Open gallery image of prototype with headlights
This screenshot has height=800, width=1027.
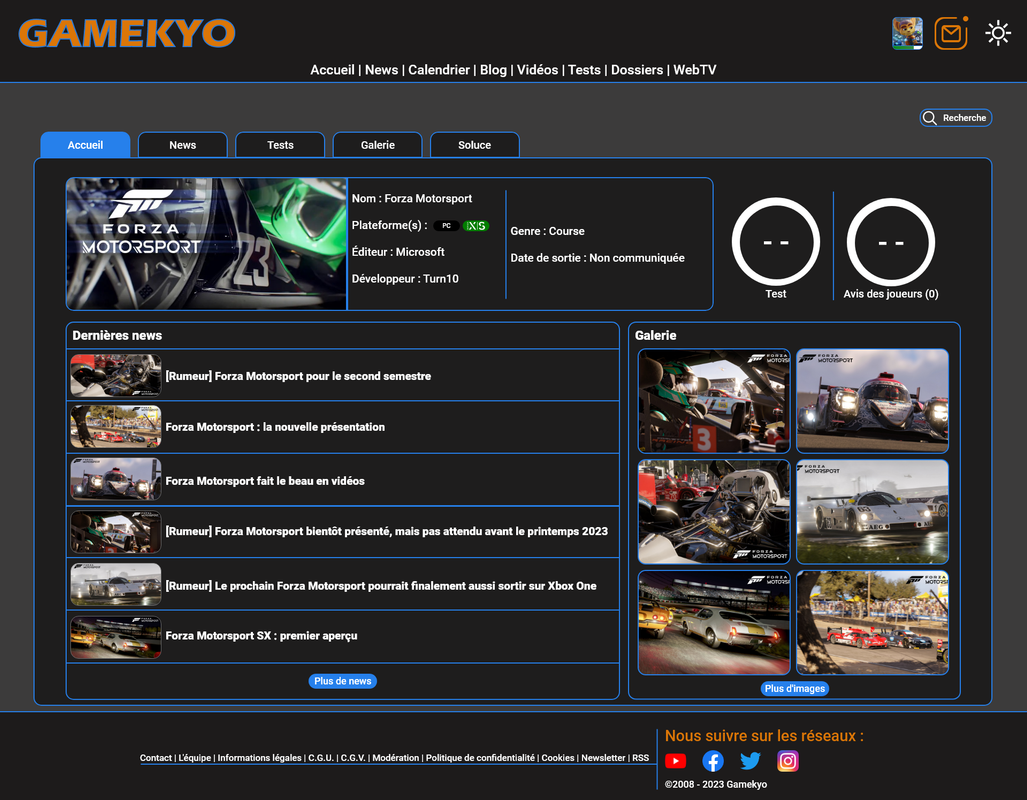(872, 401)
